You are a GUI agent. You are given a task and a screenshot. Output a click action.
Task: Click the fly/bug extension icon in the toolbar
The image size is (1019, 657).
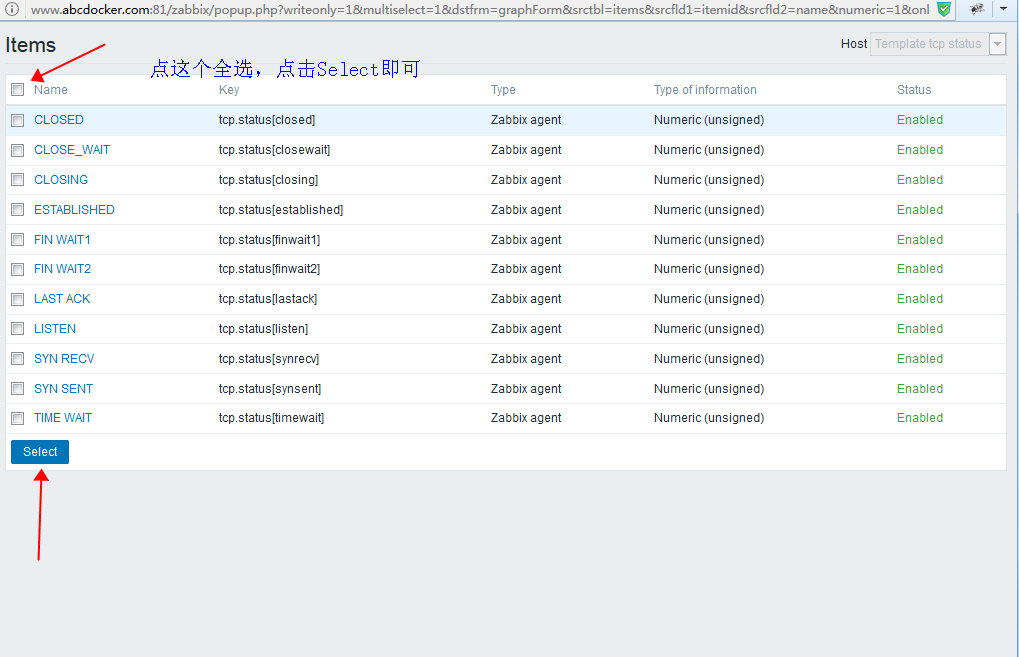(975, 8)
